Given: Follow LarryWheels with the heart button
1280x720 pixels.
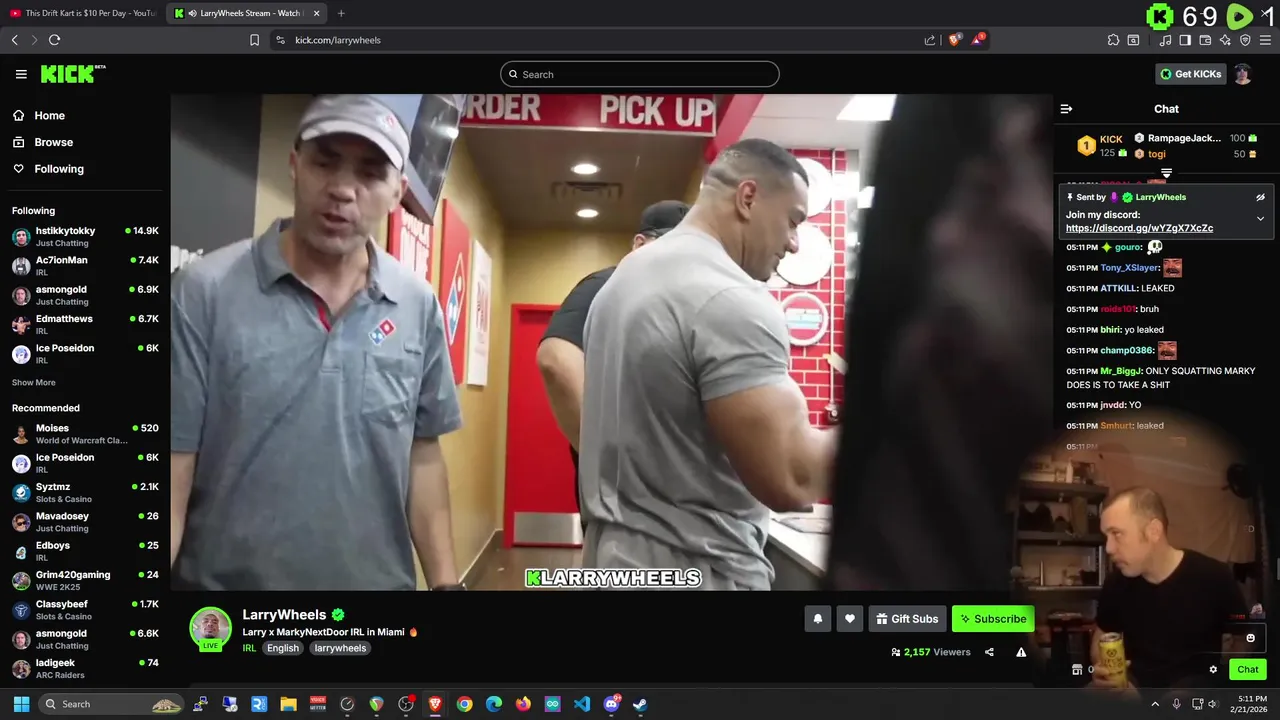Looking at the screenshot, I should click(850, 619).
